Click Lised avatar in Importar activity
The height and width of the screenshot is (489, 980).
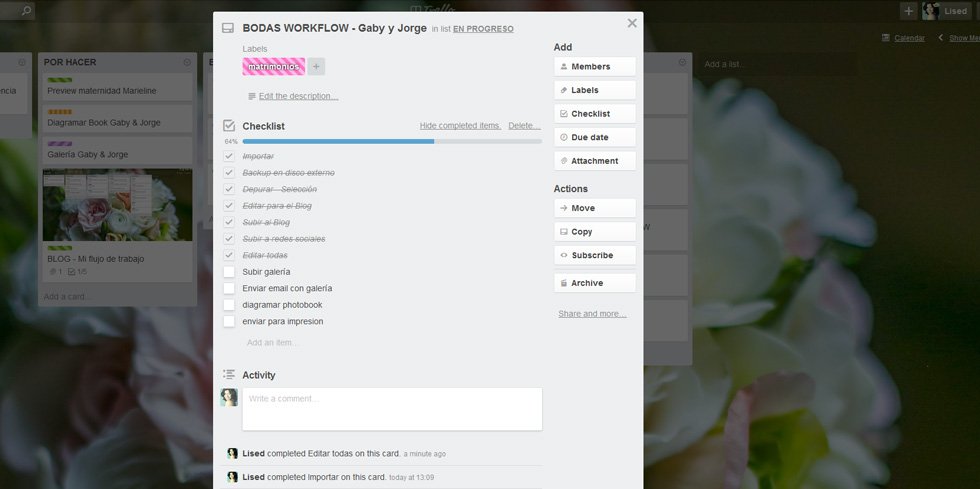[232, 476]
